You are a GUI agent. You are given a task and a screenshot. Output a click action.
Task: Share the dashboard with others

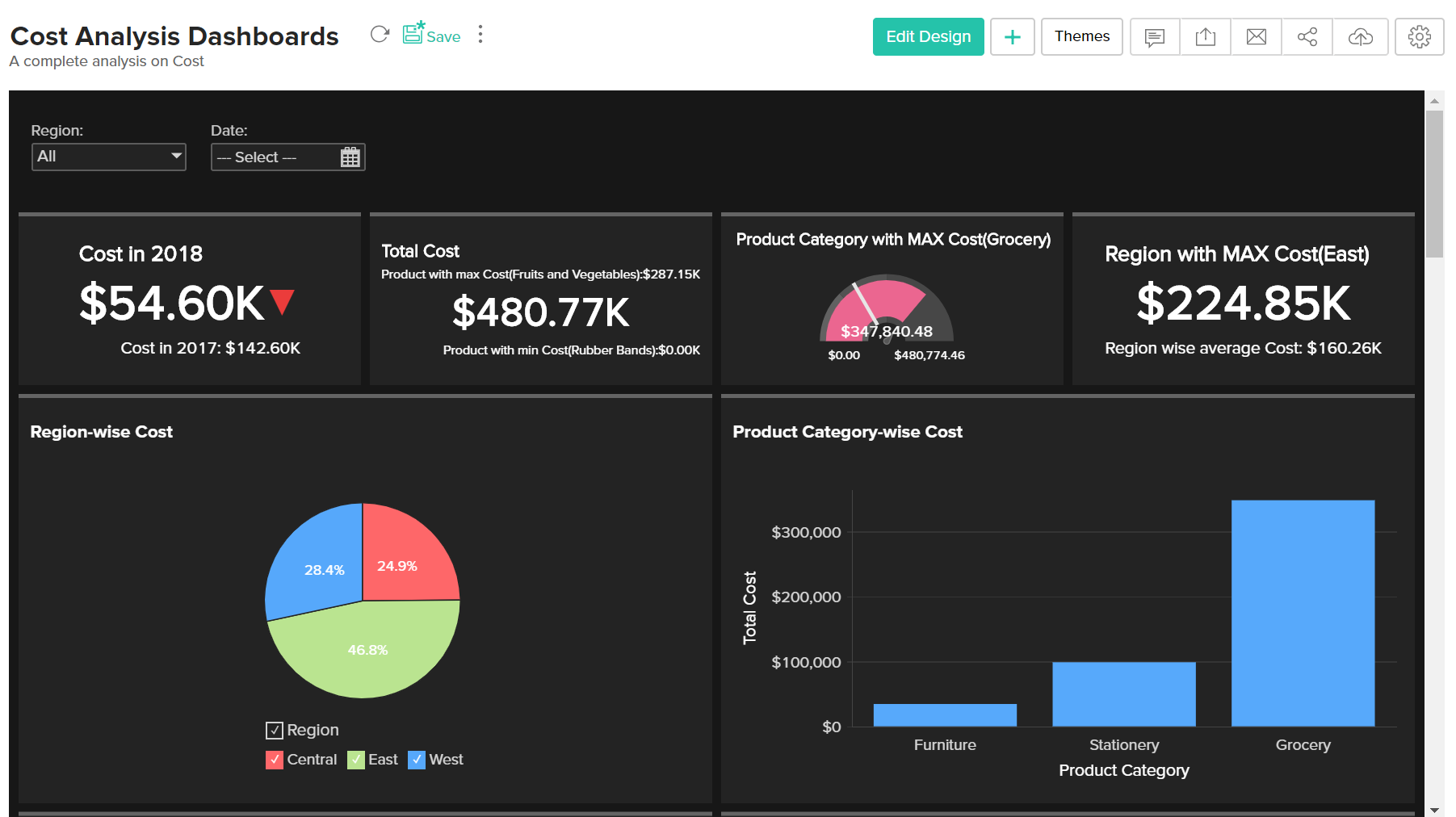point(1307,36)
